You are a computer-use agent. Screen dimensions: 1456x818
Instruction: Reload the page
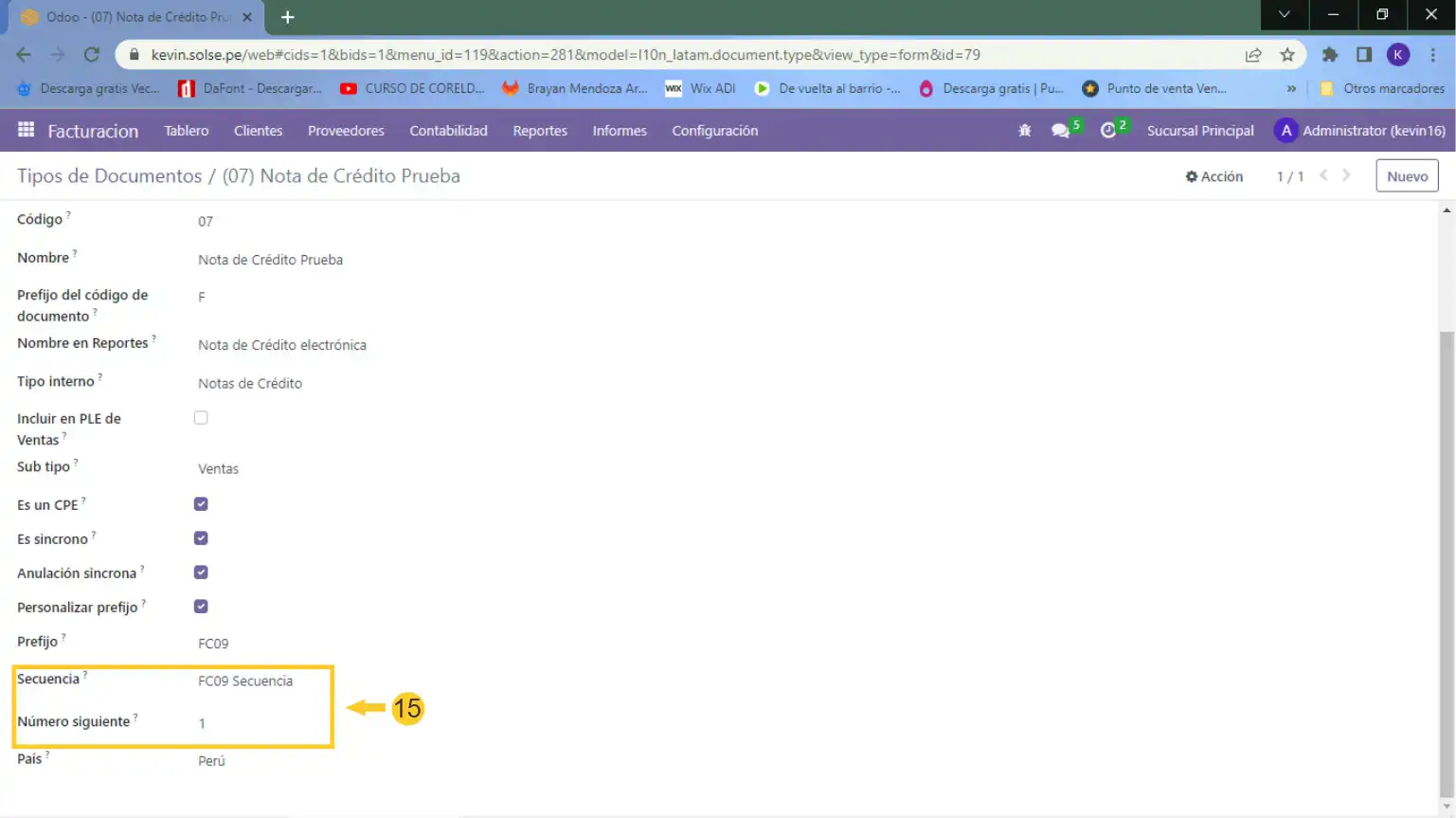click(92, 55)
